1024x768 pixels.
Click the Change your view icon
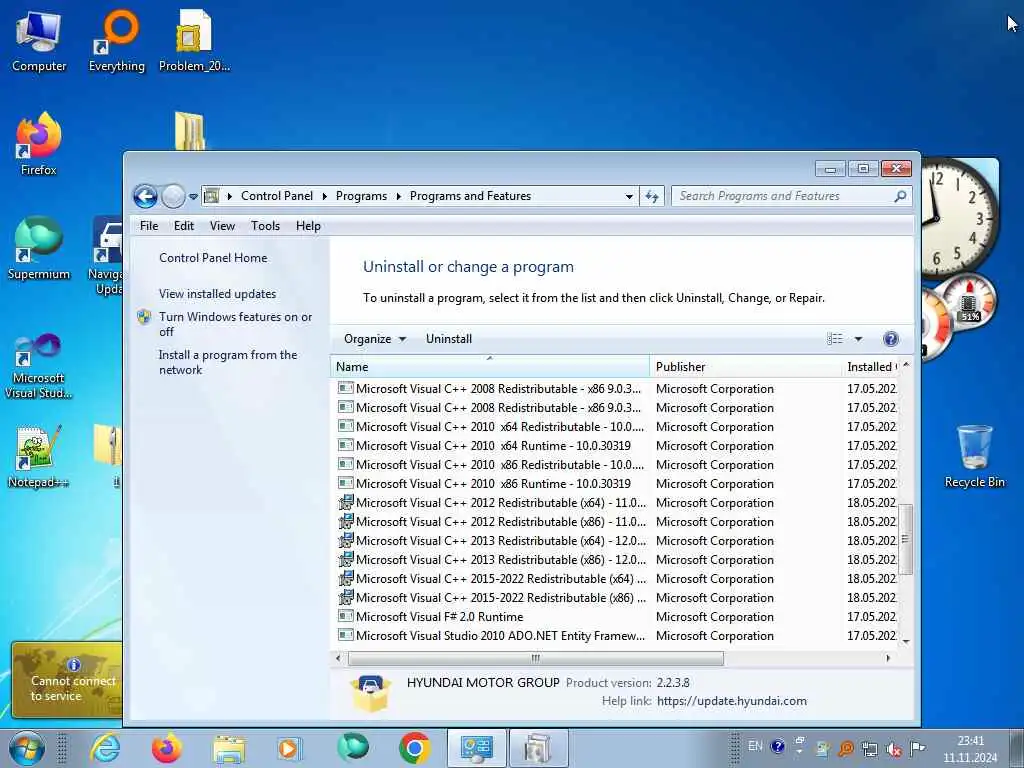tap(835, 339)
